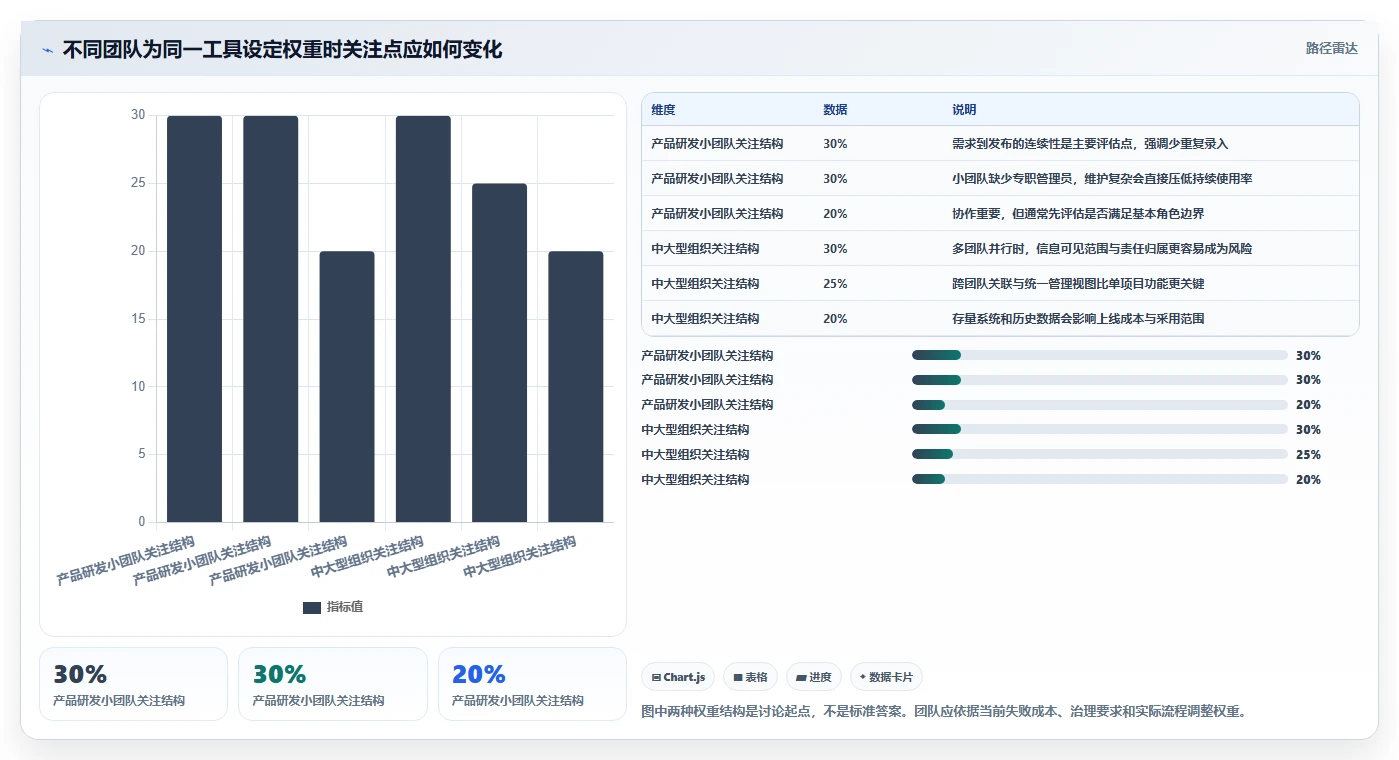
Task: Click the 维度 column header
Action: pyautogui.click(x=663, y=110)
